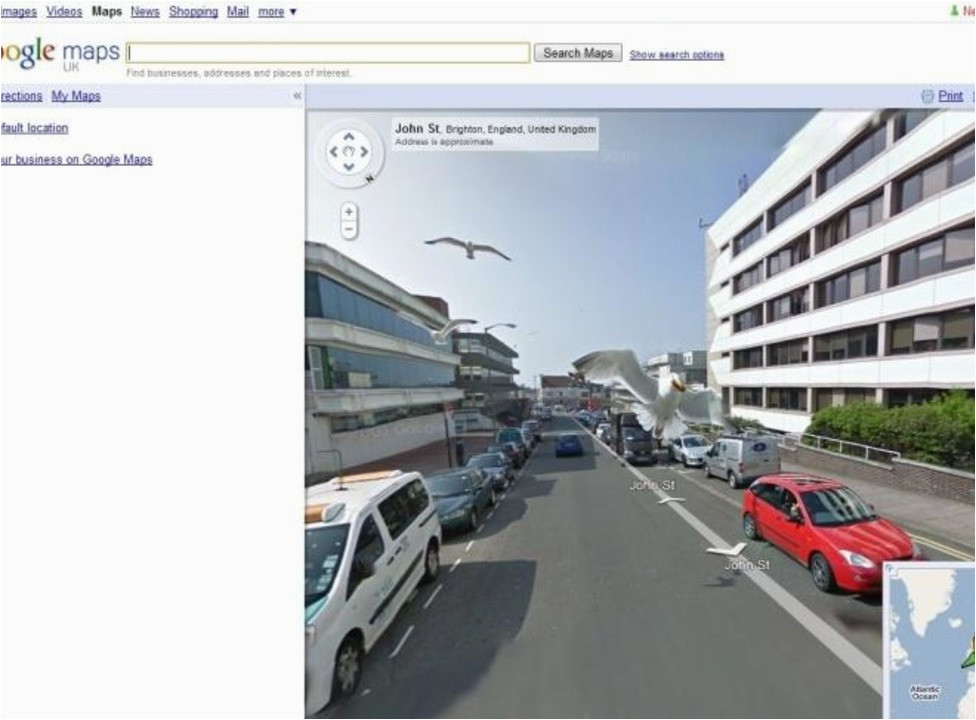Pan Street View up with the arrow
Screen dimensions: 976x720
349,137
